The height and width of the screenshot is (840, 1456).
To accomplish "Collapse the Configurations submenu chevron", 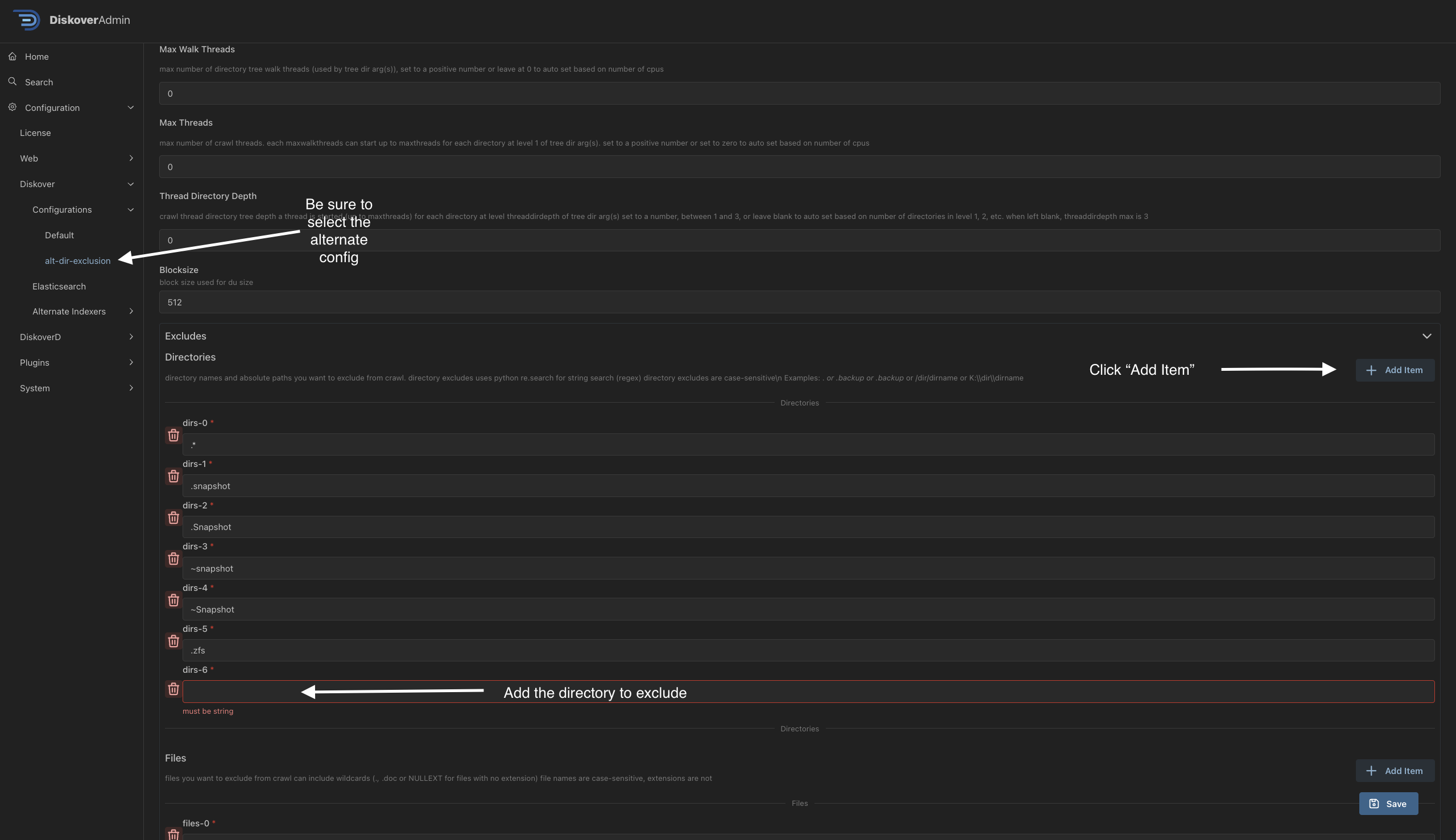I will pyautogui.click(x=130, y=209).
